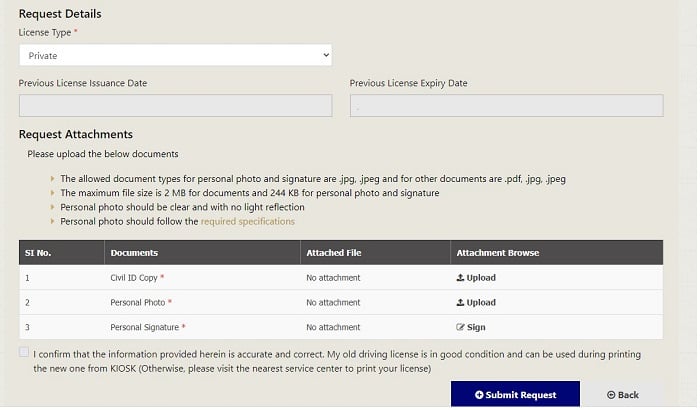The width and height of the screenshot is (700, 410).
Task: Click the plus icon on Submit Request
Action: pos(479,395)
